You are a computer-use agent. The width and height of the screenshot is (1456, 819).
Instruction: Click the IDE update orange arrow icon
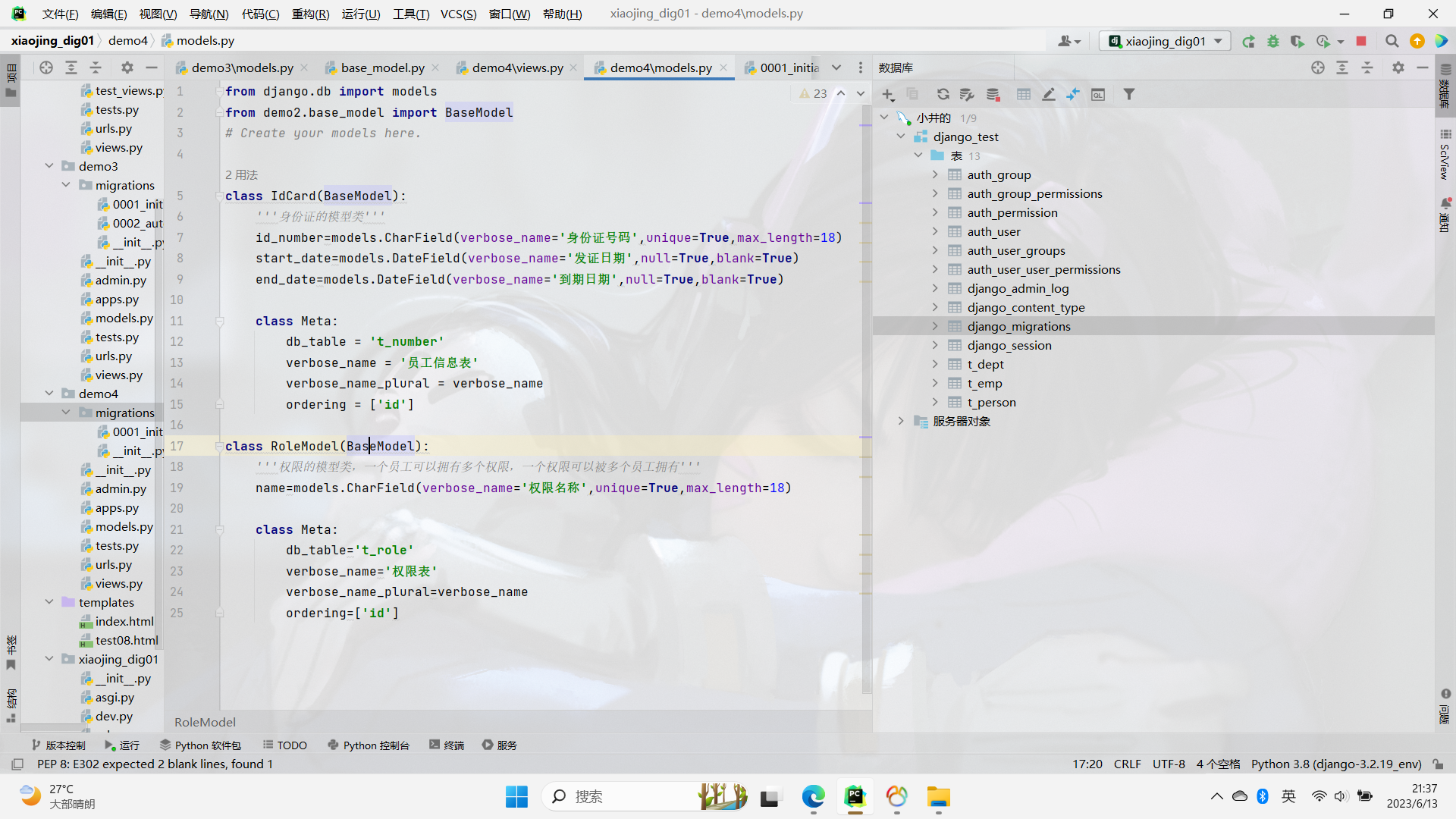1417,41
